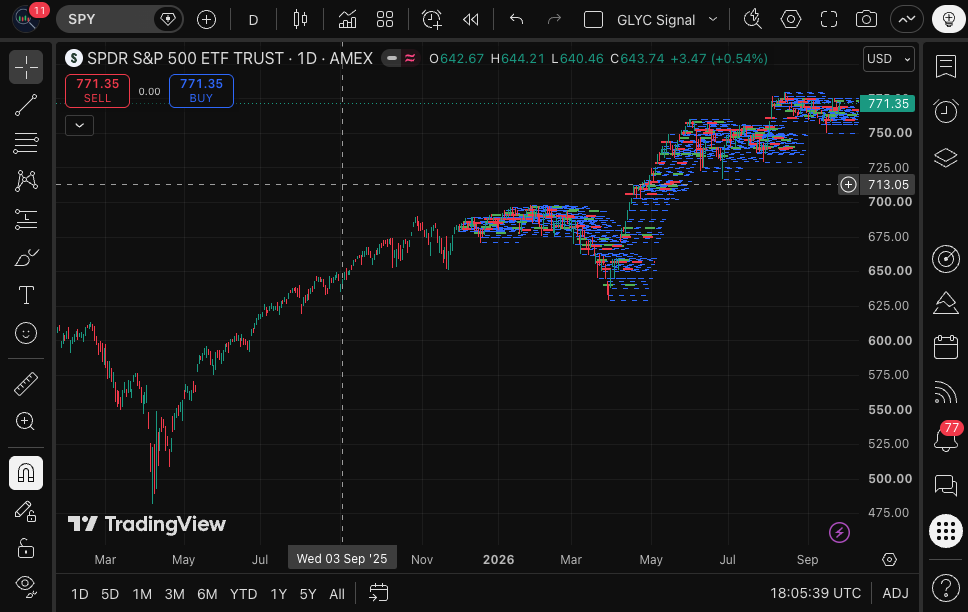Hide all drawings with eye icon
This screenshot has width=968, height=612.
click(26, 585)
